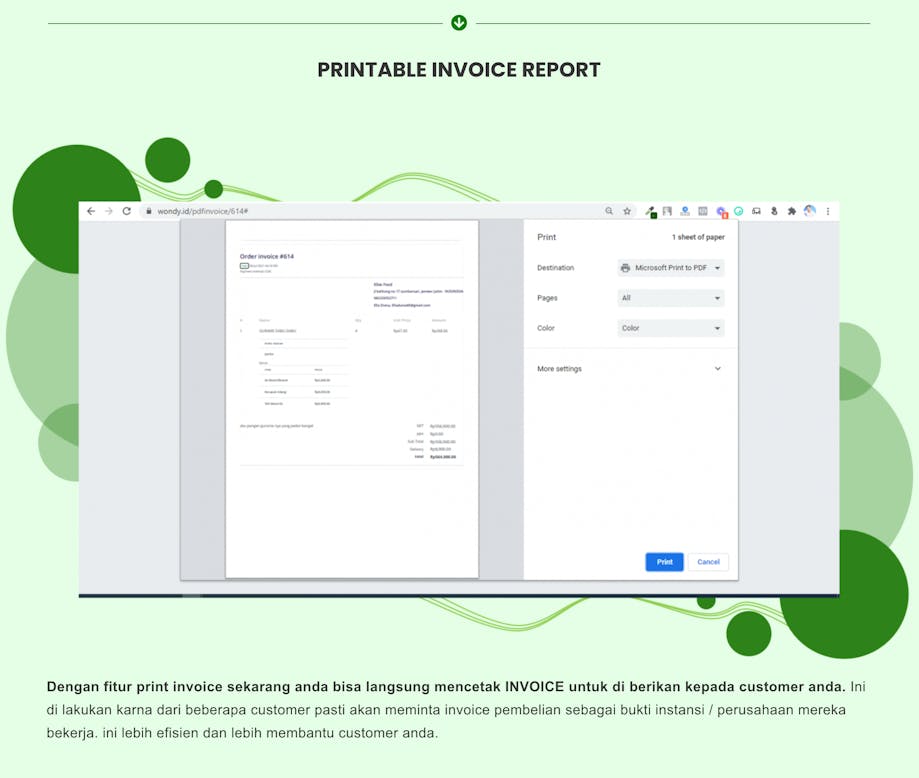Screen dimensions: 919x778
Task: Click the invoice print preview page
Action: pos(352,398)
